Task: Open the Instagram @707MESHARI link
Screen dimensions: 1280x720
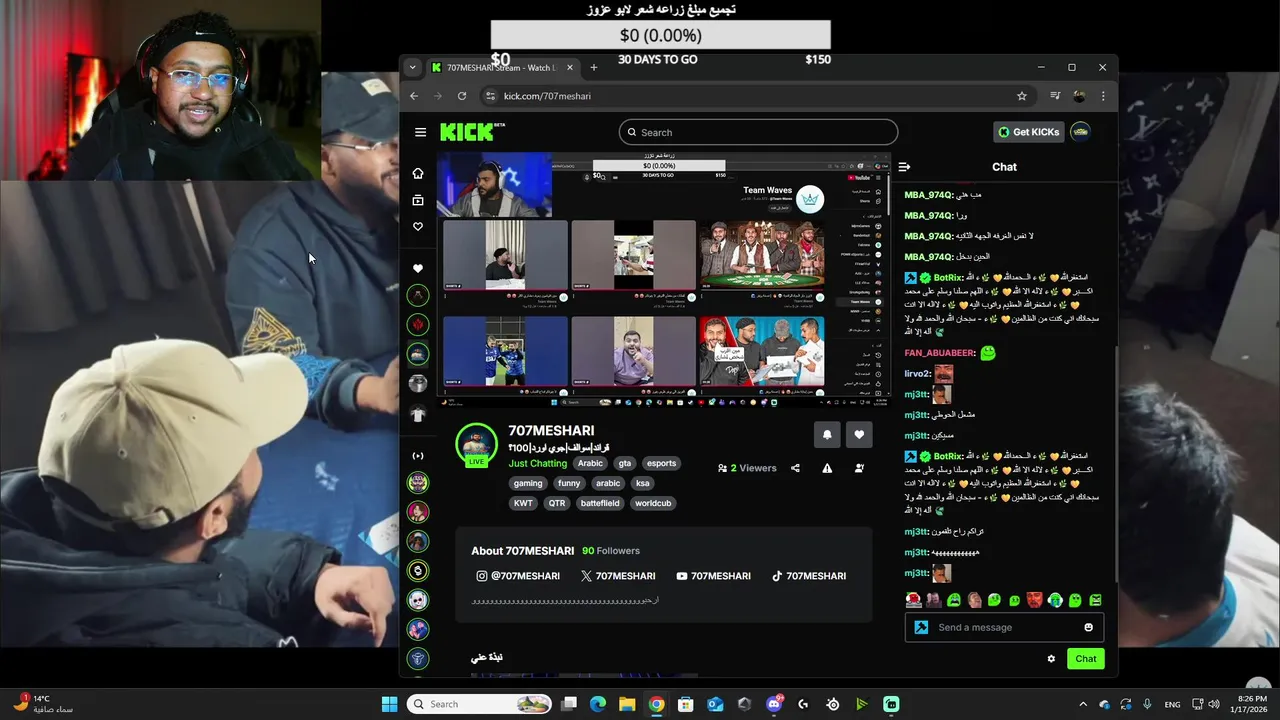Action: click(517, 576)
